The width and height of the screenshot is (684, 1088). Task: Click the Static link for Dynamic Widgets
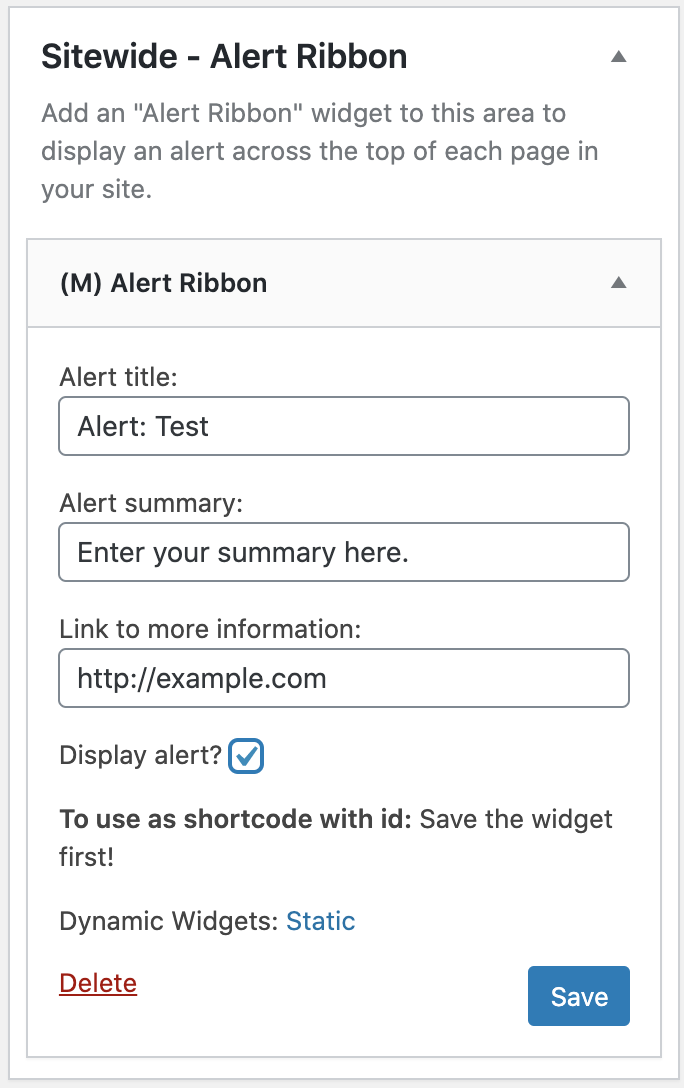(x=321, y=921)
